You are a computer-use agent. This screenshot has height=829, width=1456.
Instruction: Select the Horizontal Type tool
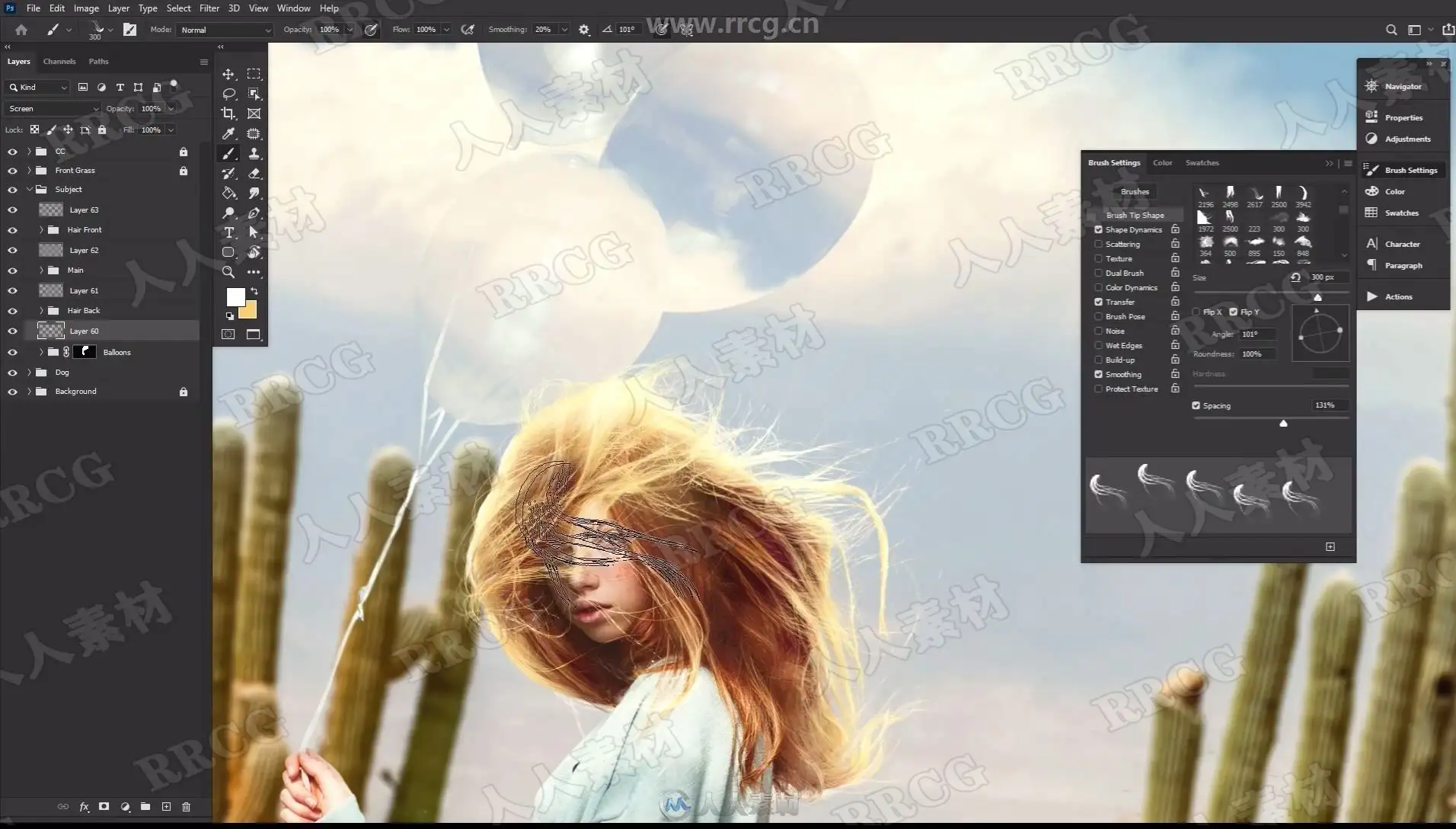pos(228,232)
